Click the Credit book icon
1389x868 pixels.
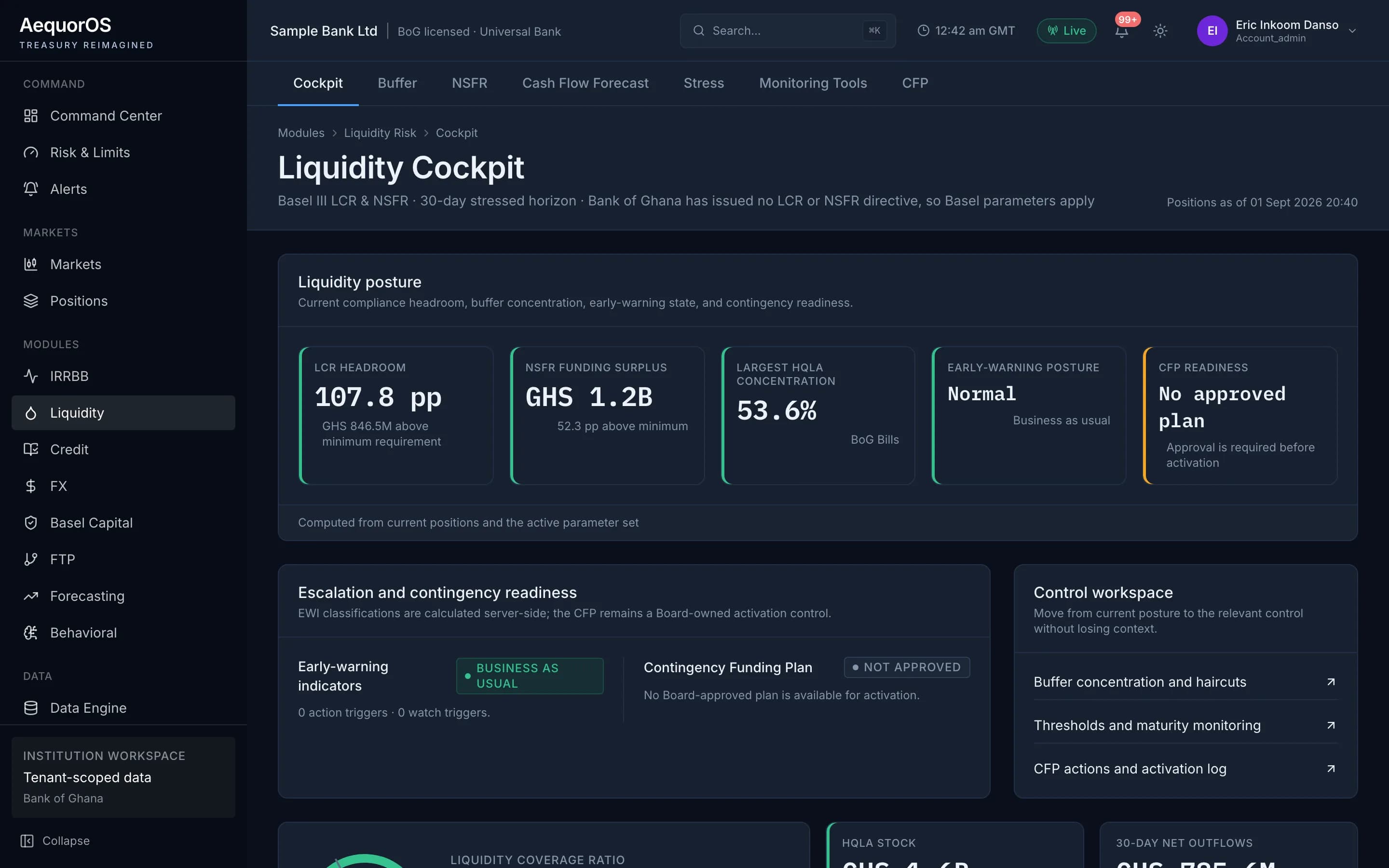point(30,449)
